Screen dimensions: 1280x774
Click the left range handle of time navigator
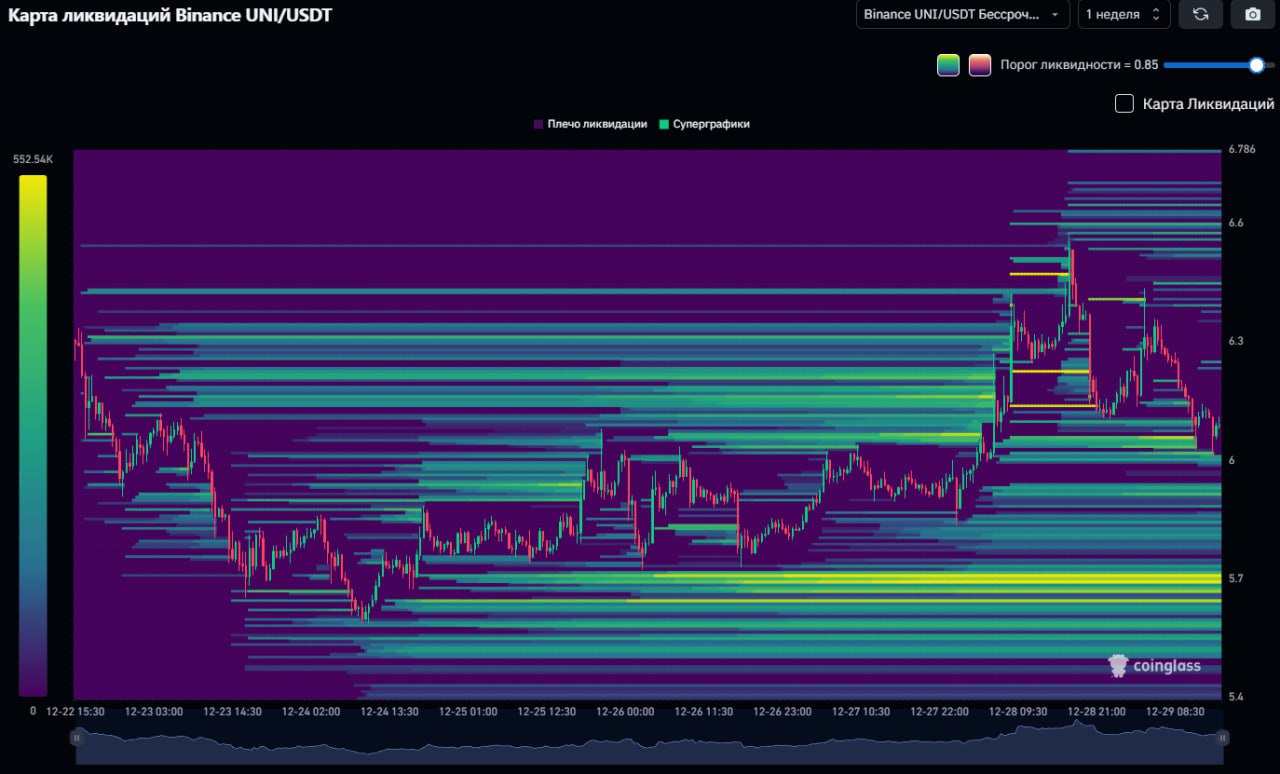76,738
